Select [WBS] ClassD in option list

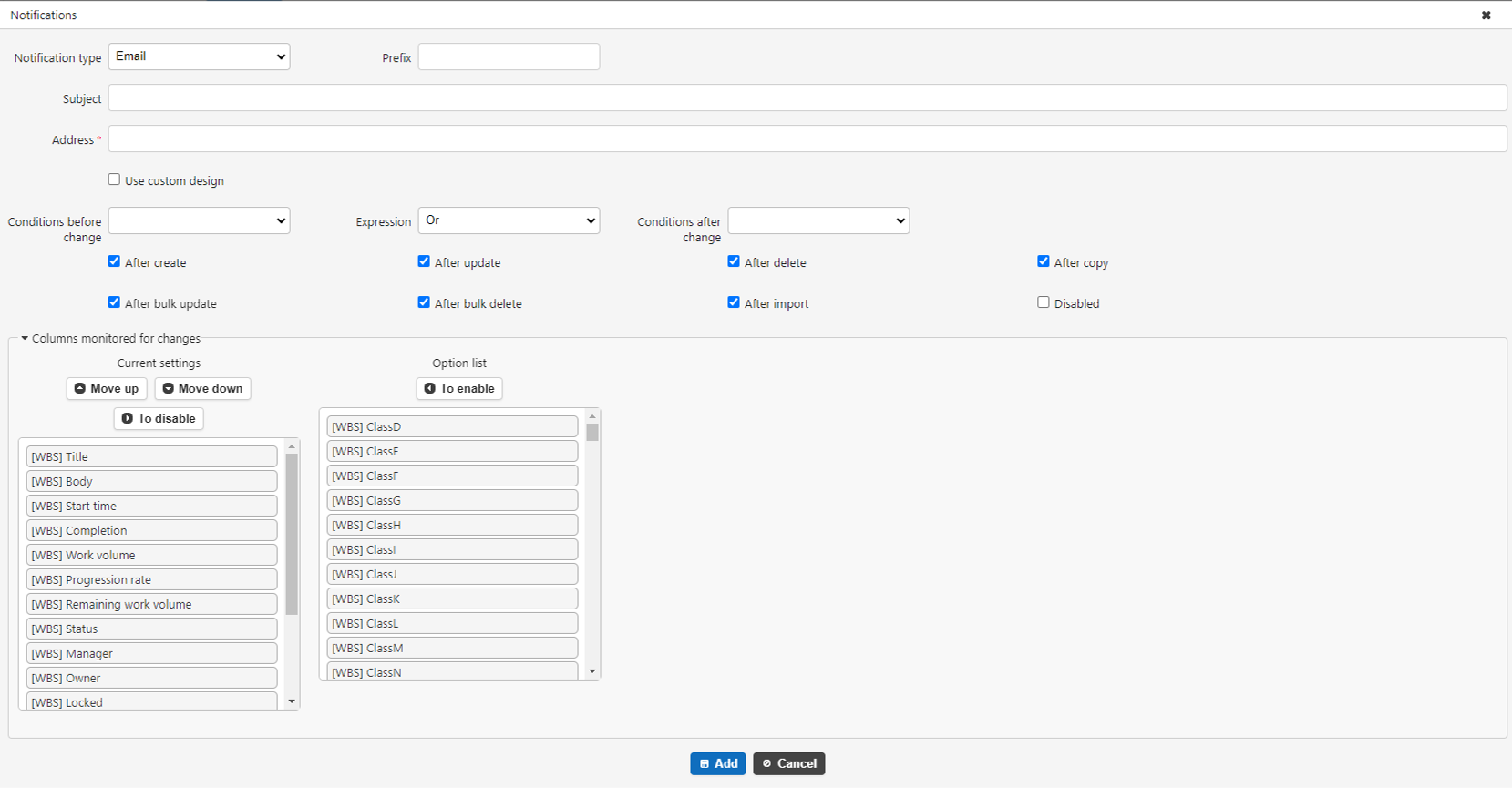tap(452, 426)
